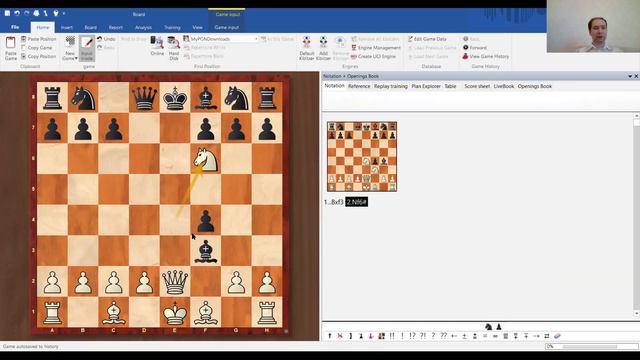Open the Table tab in notation pane

click(x=450, y=86)
